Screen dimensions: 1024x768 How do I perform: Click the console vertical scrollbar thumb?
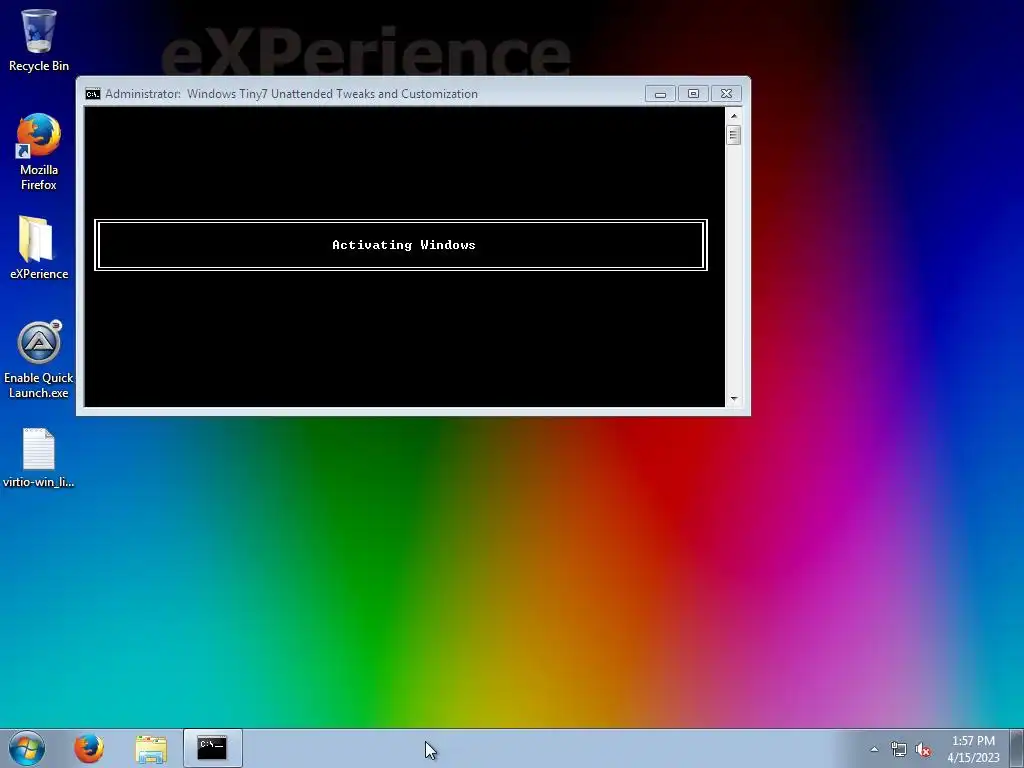(733, 135)
